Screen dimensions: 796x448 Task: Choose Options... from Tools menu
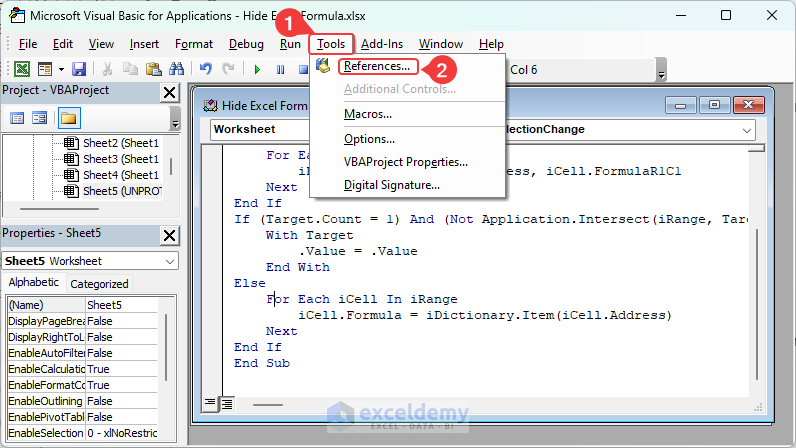369,139
